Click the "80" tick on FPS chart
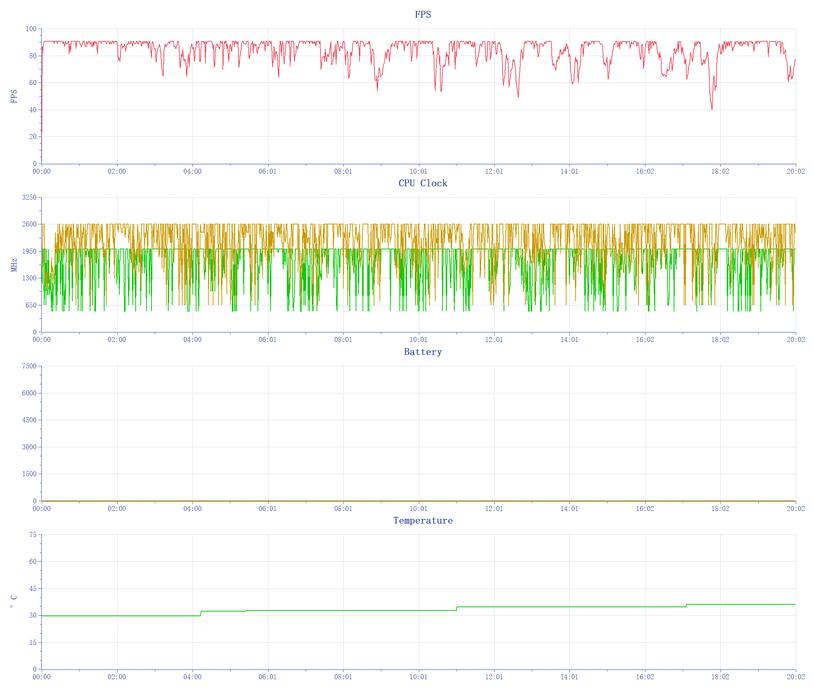 pyautogui.click(x=33, y=56)
